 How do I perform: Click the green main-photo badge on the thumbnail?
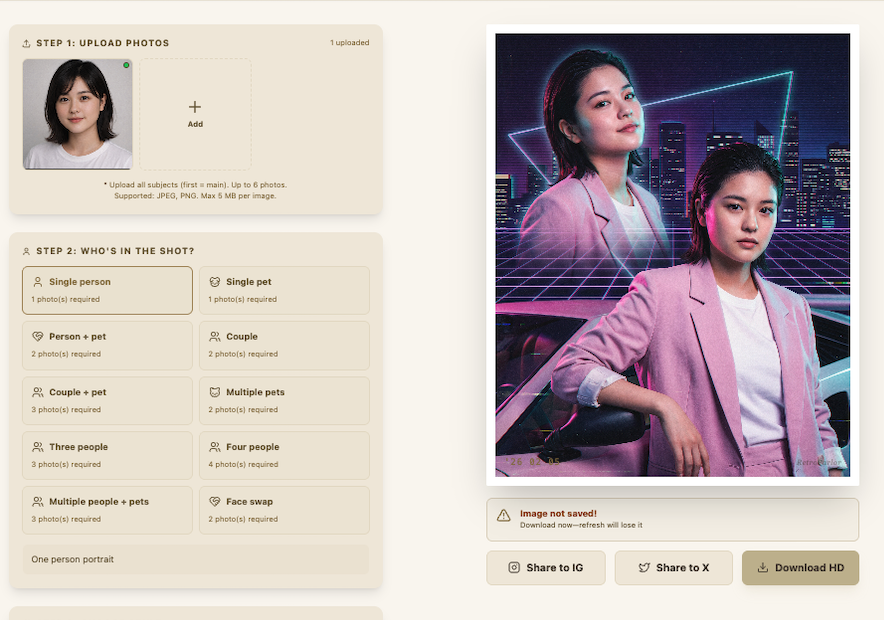tap(126, 65)
